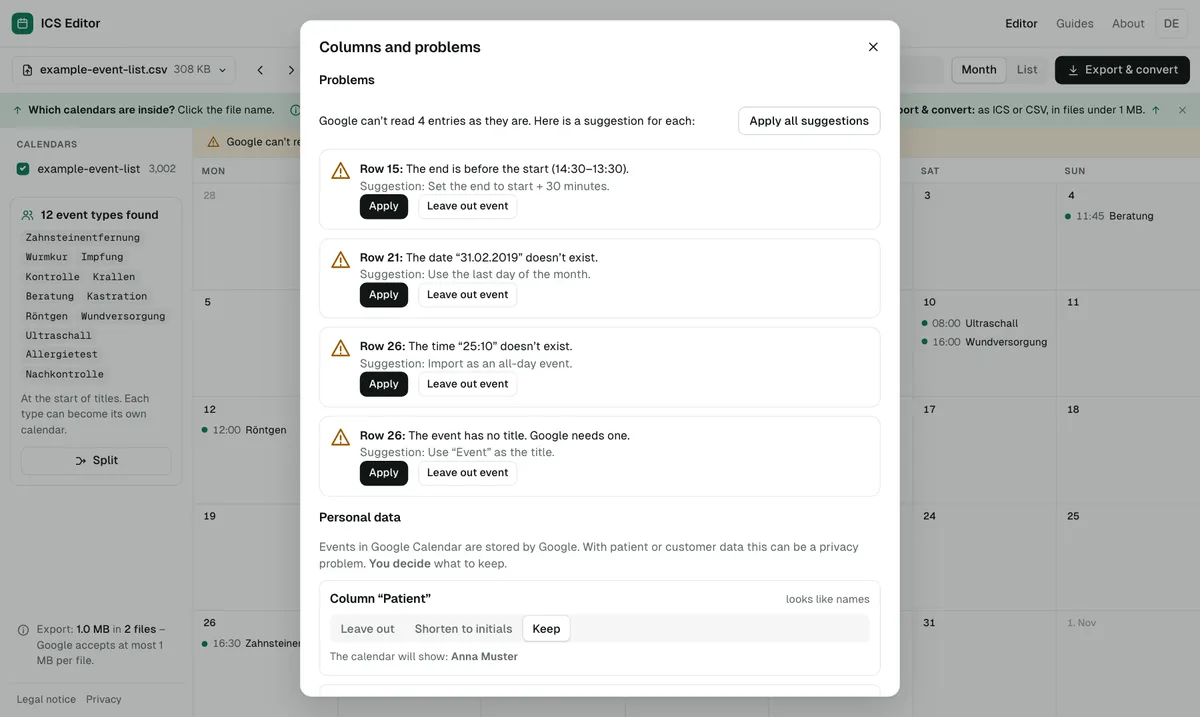Choose Shorten to initials for Patient

point(463,629)
